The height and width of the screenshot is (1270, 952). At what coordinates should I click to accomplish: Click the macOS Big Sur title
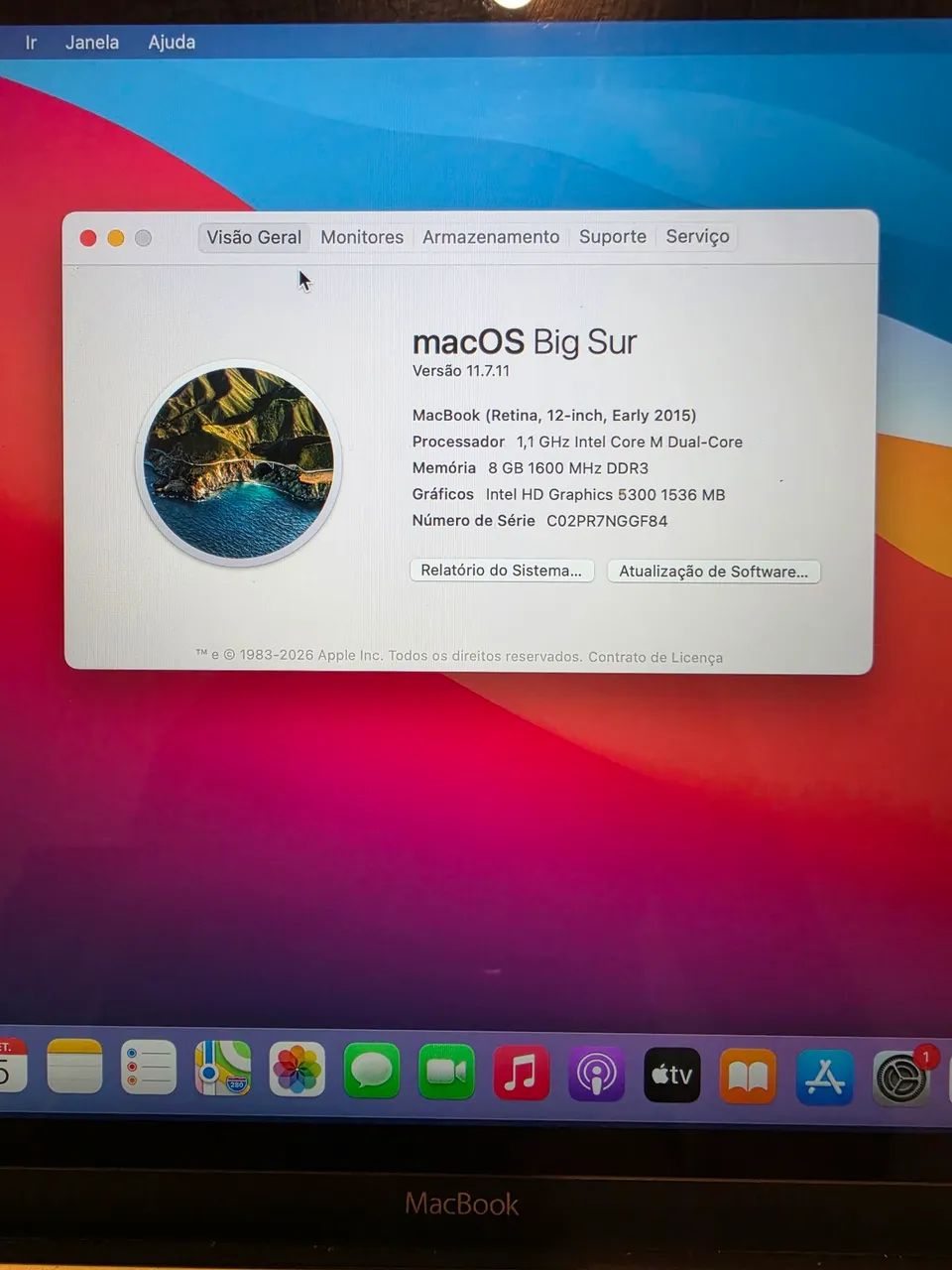(x=525, y=342)
